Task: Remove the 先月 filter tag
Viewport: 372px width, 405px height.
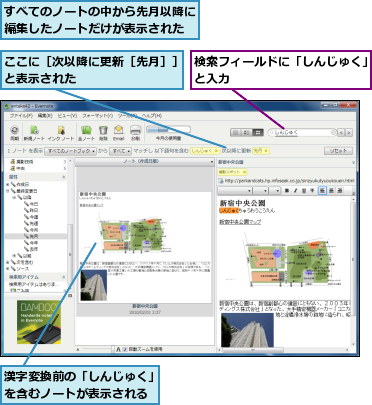Action: tap(266, 151)
